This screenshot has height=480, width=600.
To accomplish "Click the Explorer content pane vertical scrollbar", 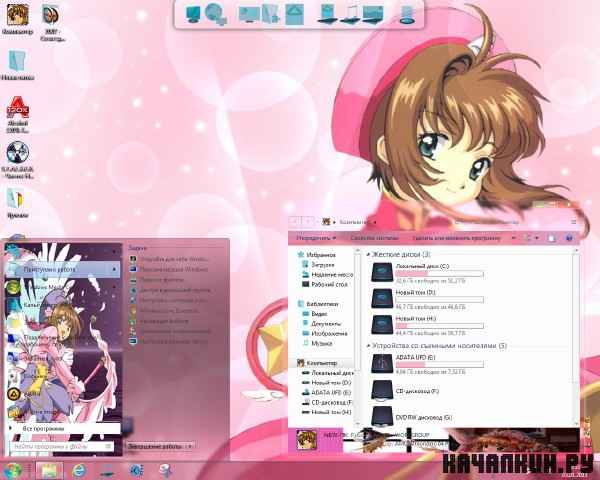I will pyautogui.click(x=576, y=336).
